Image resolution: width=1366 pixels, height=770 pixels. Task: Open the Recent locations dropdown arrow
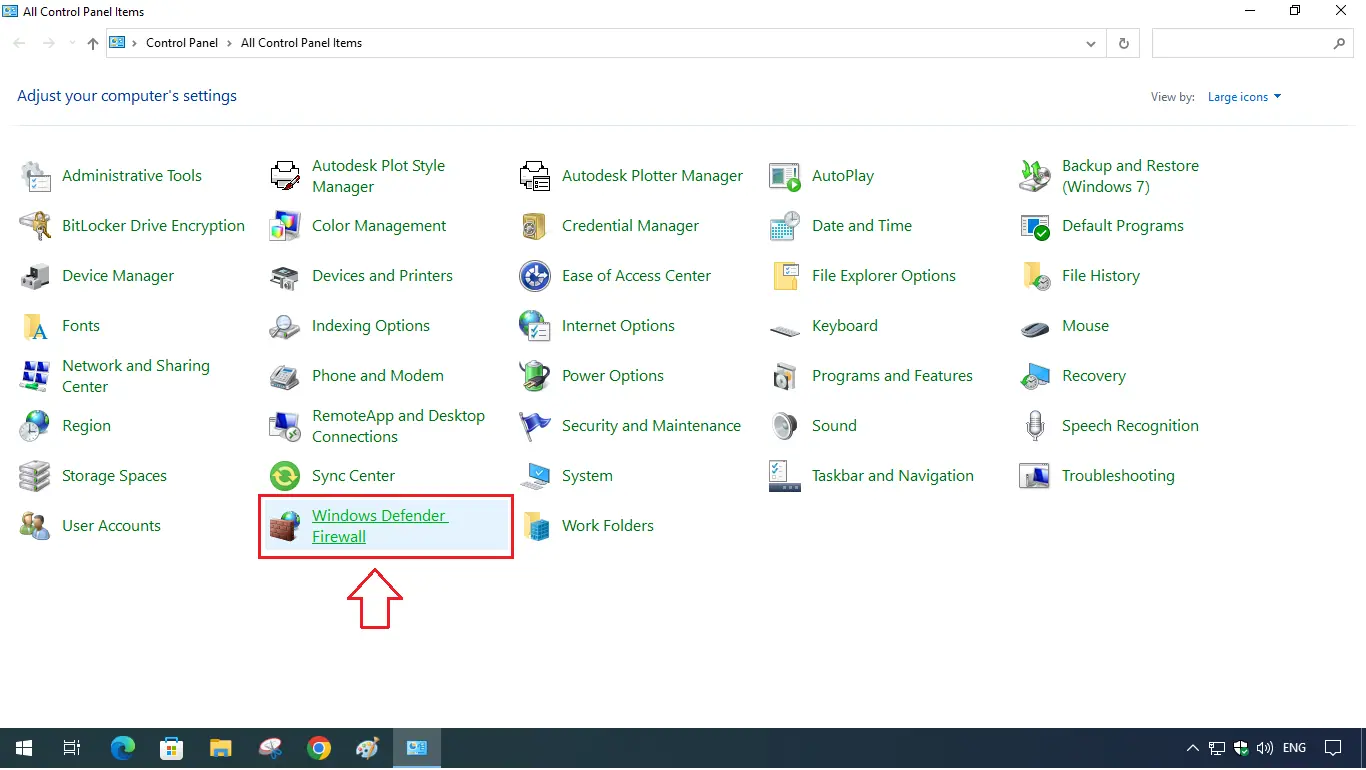[72, 44]
